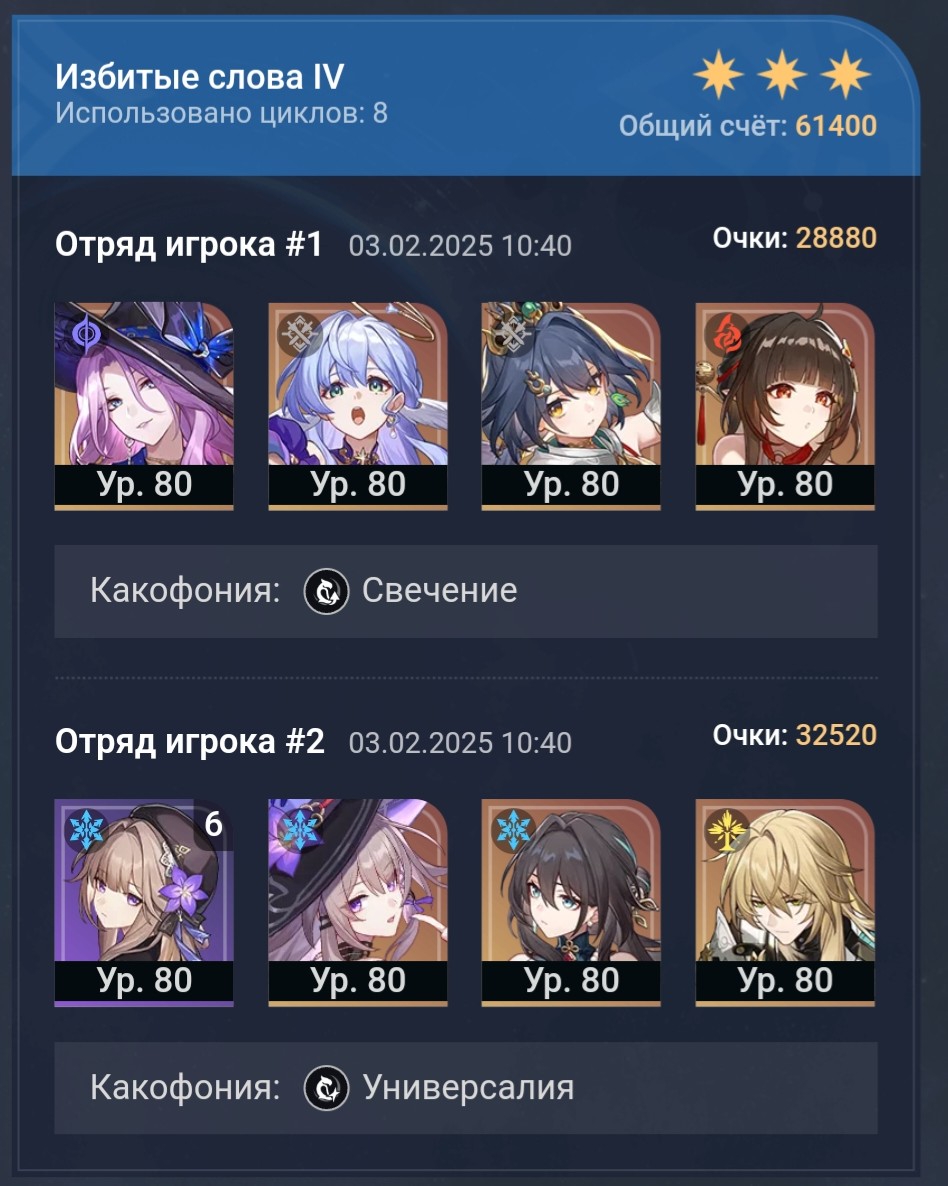Click the Отряд игрока #2 heading
948x1186 pixels.
[x=190, y=742]
